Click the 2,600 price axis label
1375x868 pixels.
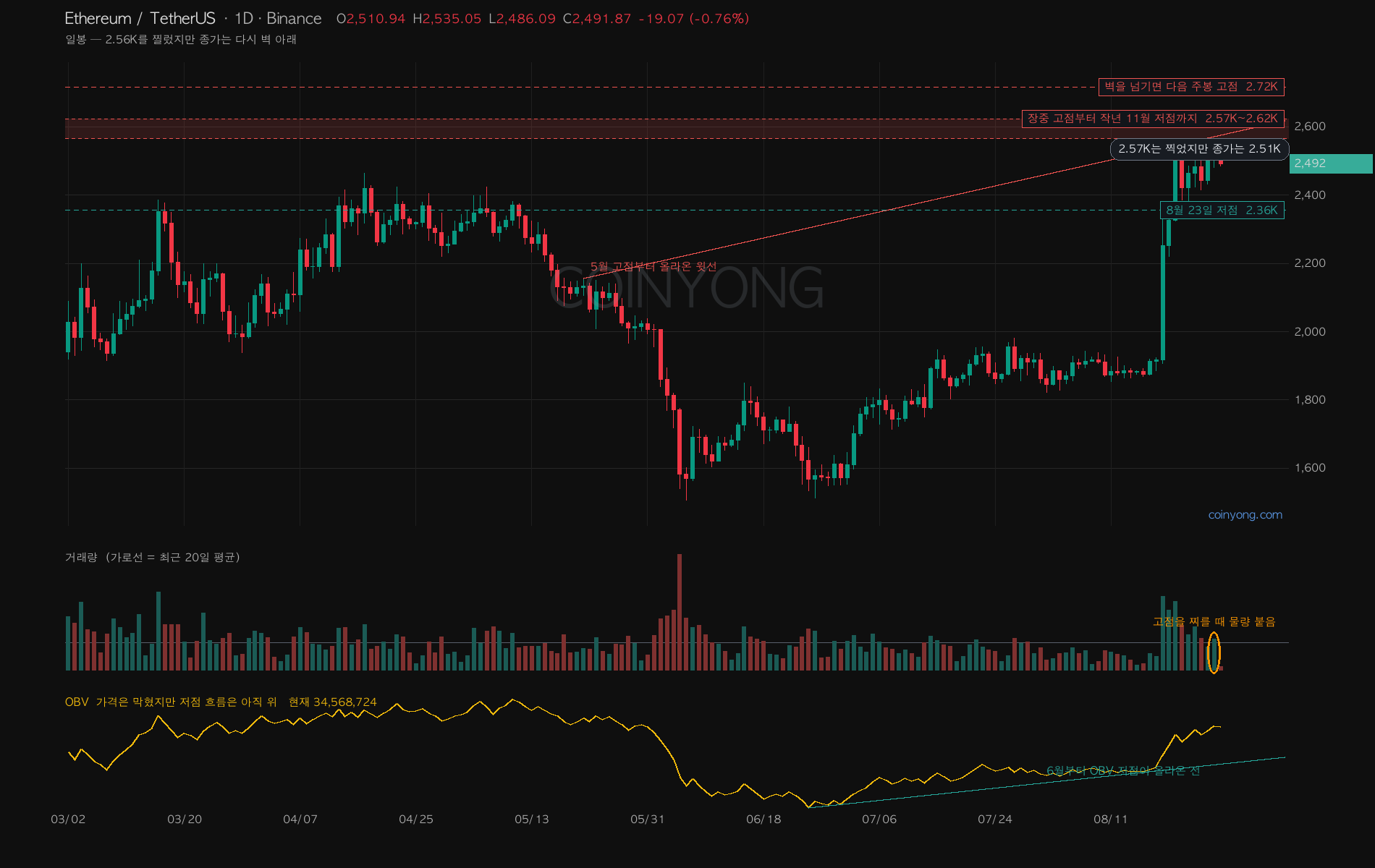tap(1310, 127)
